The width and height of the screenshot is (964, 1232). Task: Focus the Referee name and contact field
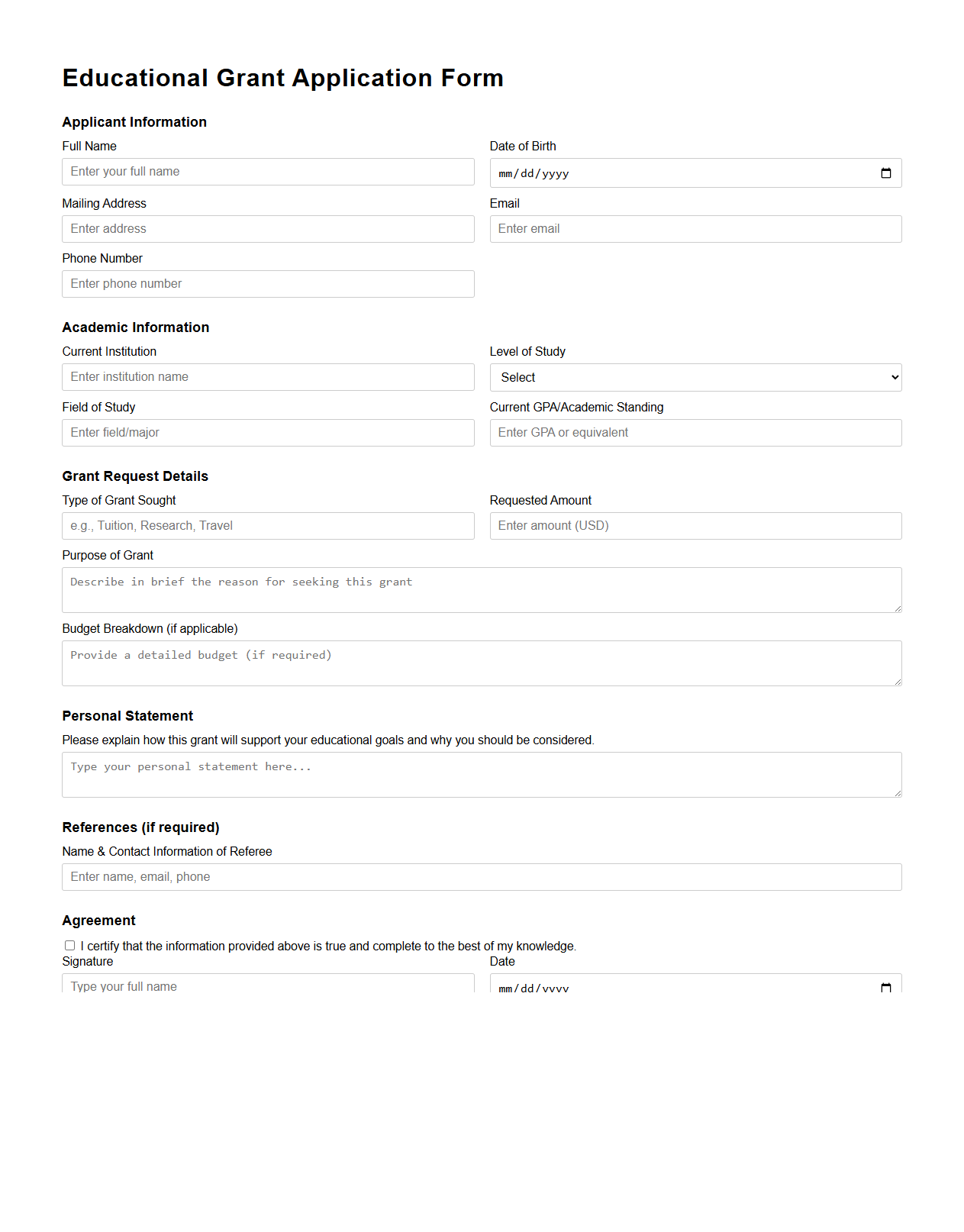pos(482,877)
